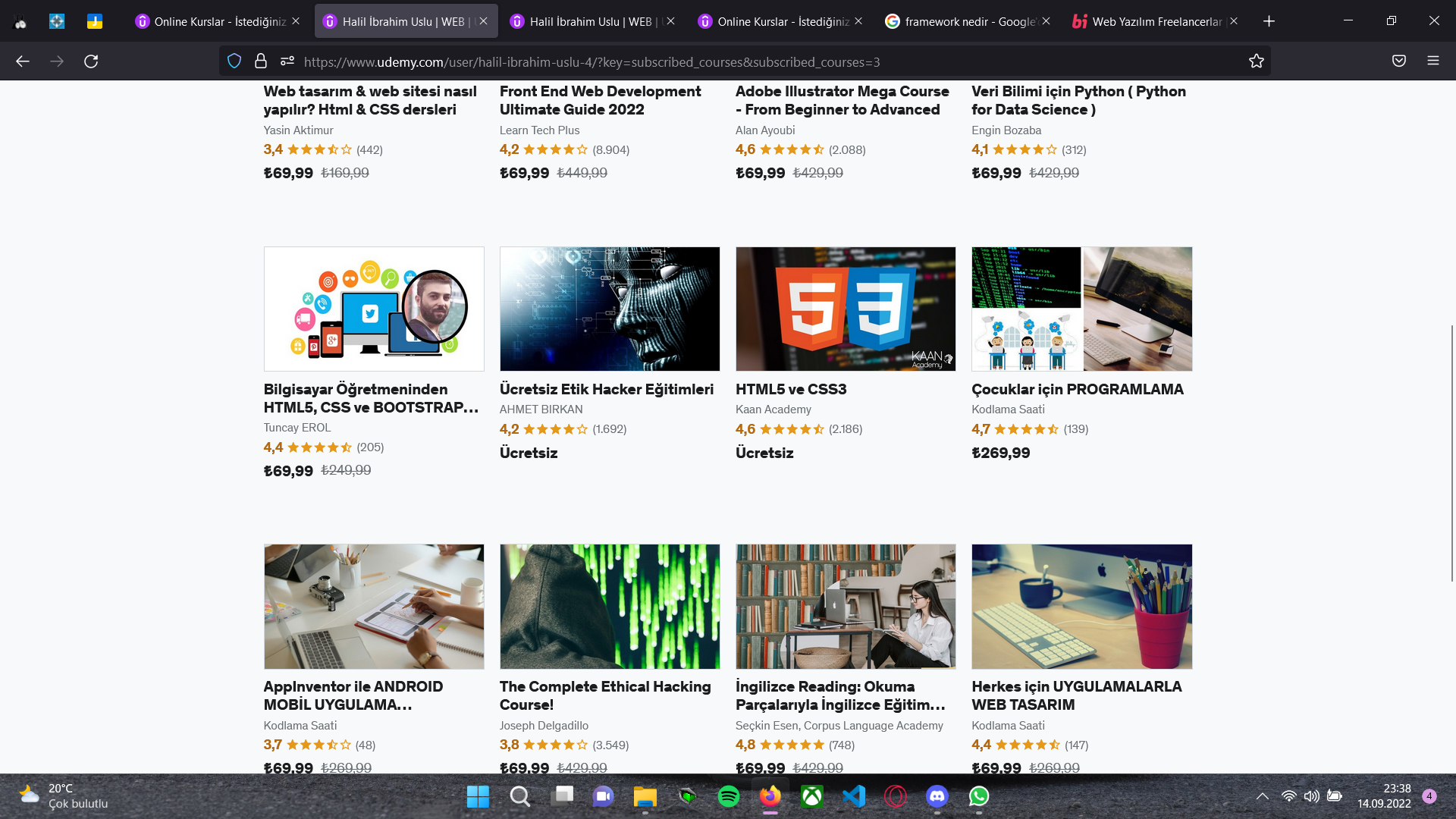Open Bilgisayar Öğretmeninden HTML5 course thumbnail

(x=374, y=309)
